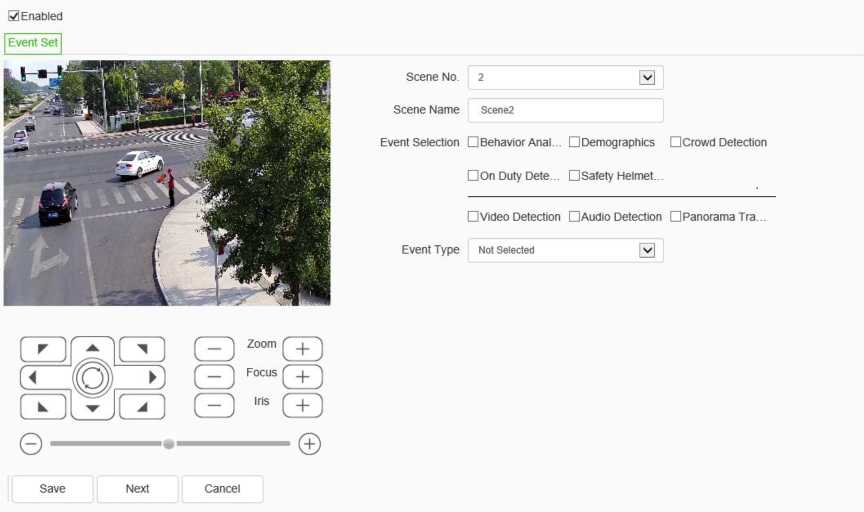Pan camera left with PTZ arrow
The width and height of the screenshot is (864, 512).
point(34,377)
